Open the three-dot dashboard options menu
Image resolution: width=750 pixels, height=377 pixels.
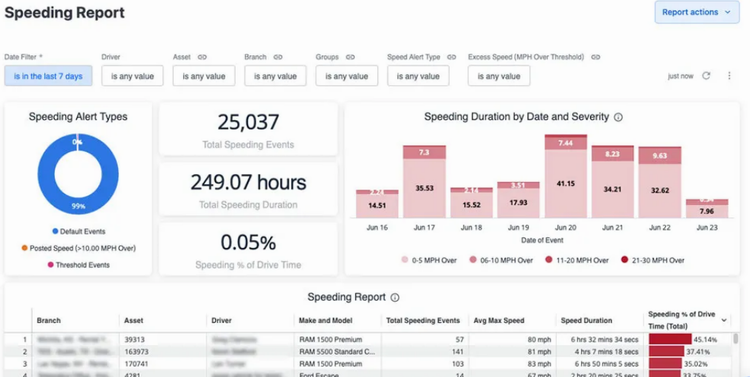729,76
